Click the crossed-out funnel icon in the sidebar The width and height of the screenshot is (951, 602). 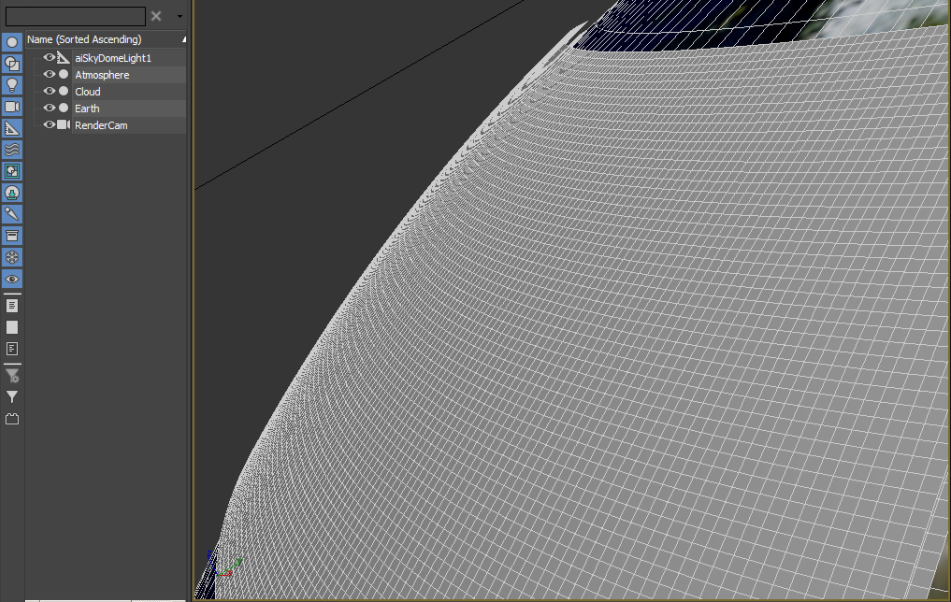(x=11, y=373)
